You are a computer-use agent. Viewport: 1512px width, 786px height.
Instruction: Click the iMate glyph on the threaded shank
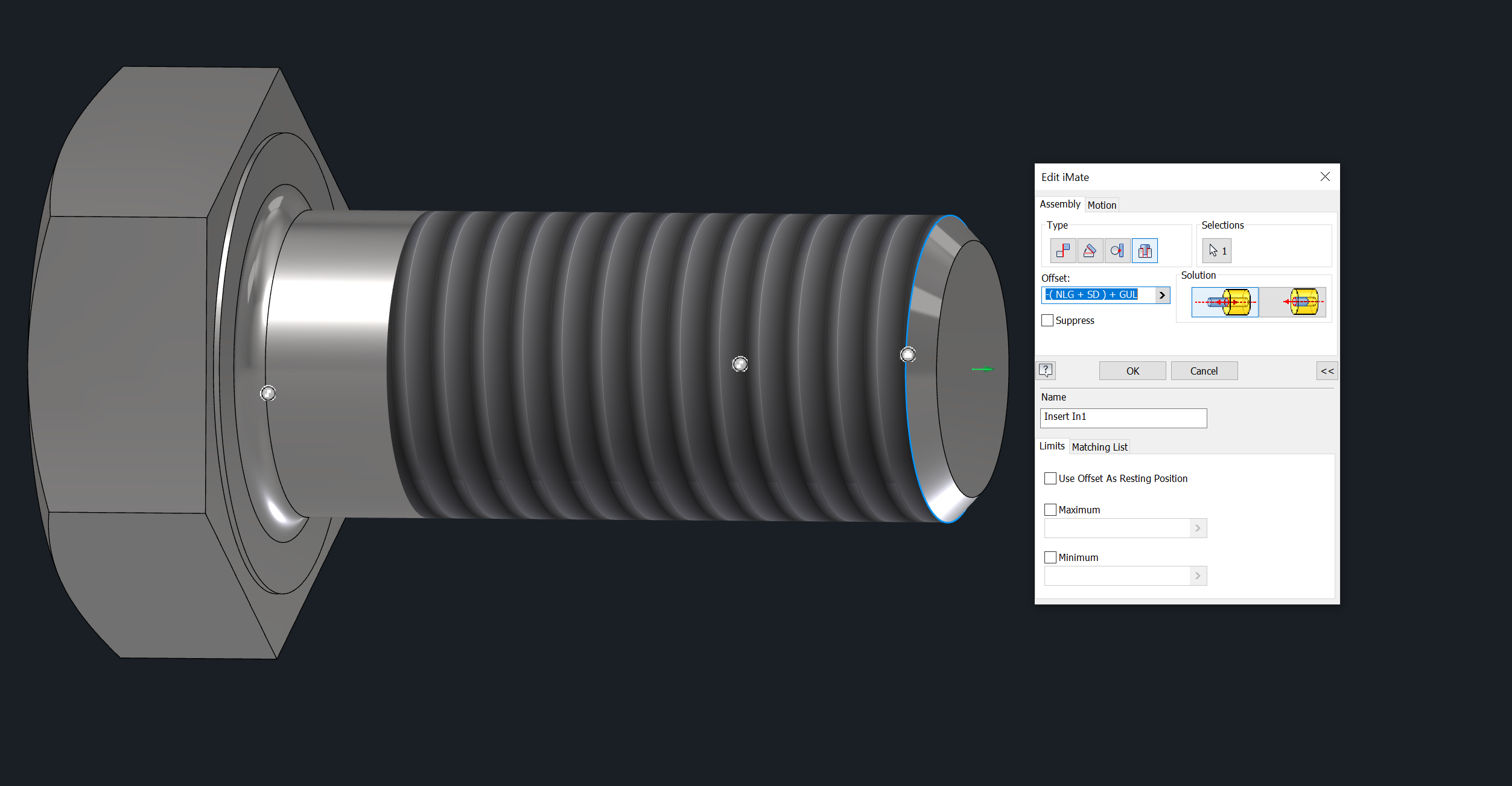(740, 364)
